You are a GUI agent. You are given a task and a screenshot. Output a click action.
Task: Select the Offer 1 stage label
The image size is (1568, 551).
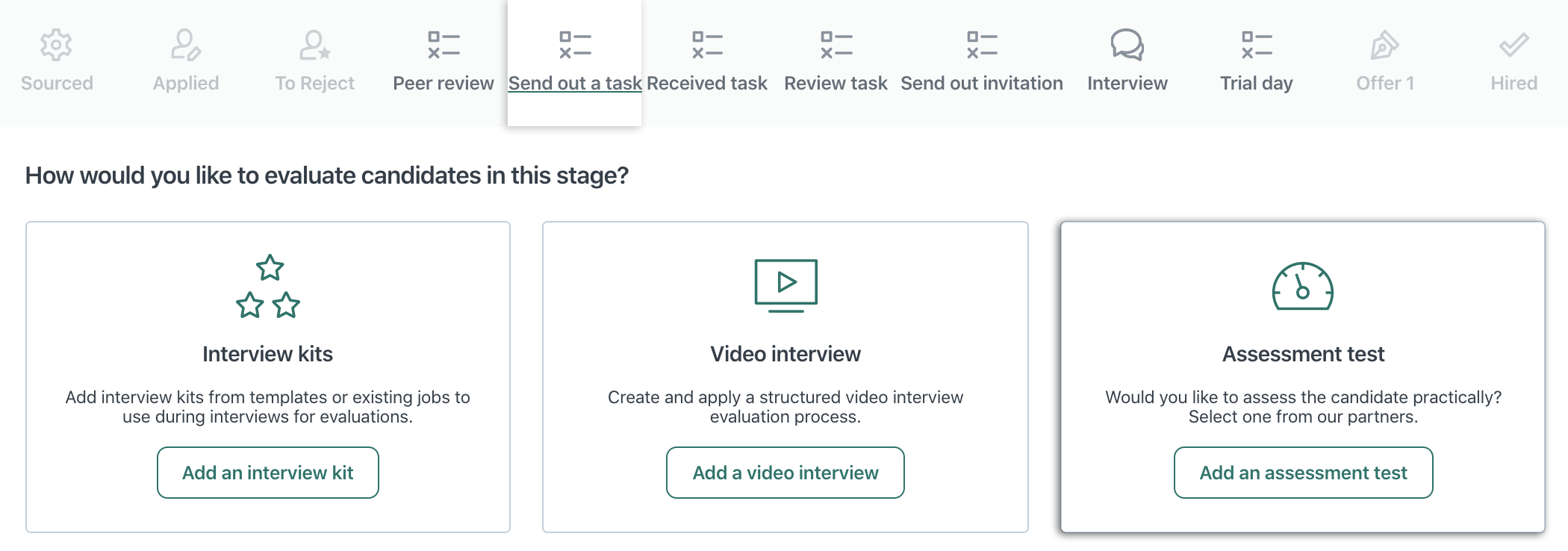point(1385,83)
